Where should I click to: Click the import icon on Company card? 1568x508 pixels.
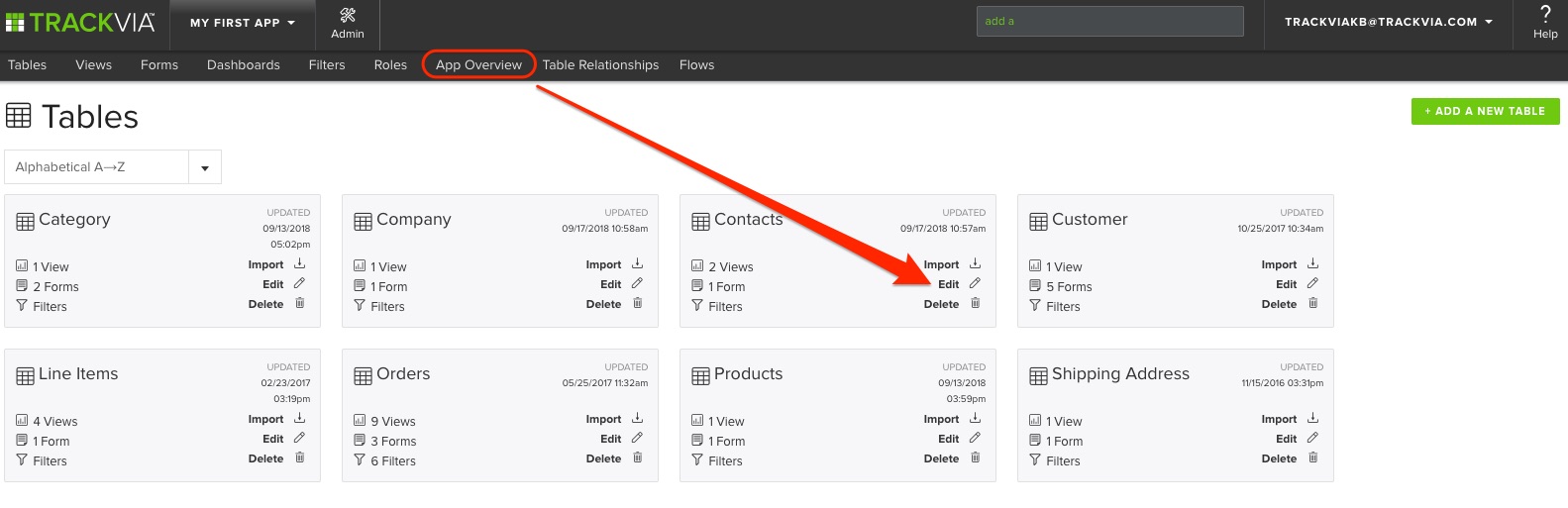tap(637, 263)
